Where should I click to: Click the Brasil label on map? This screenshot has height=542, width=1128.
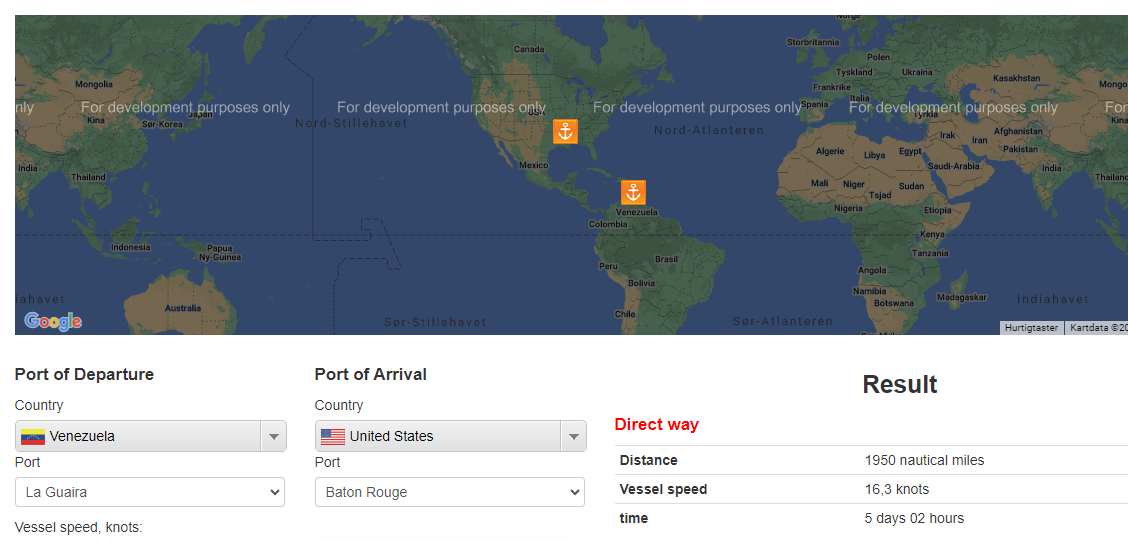click(666, 259)
